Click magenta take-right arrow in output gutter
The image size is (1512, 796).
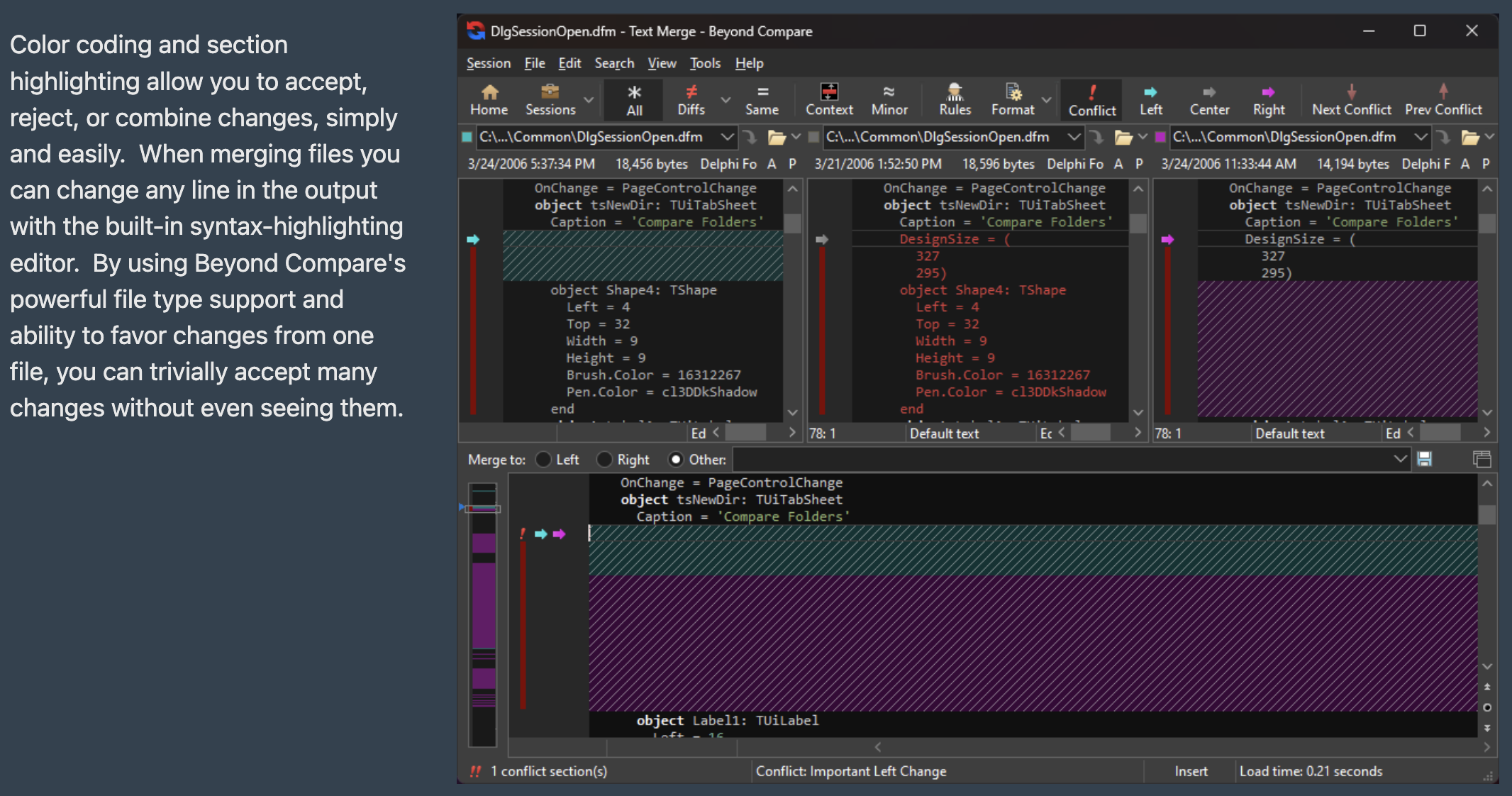(559, 534)
